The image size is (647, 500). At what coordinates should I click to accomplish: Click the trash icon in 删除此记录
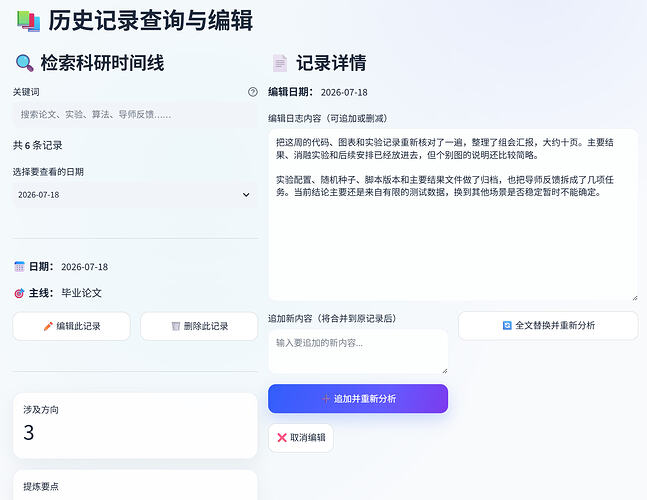(x=176, y=326)
